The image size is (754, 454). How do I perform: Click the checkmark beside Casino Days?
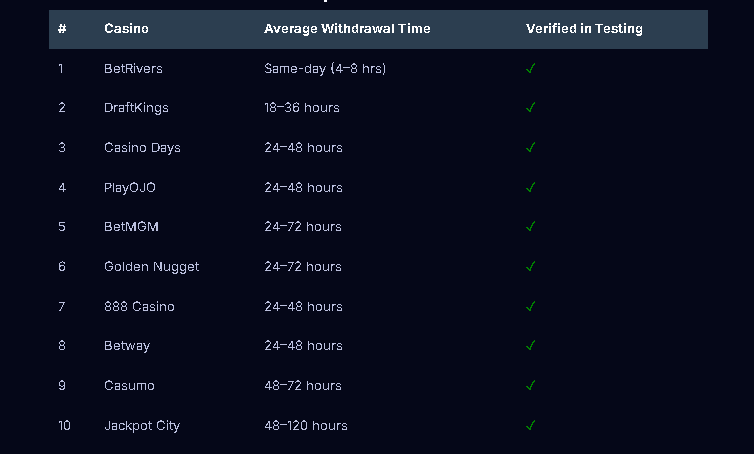coord(531,147)
